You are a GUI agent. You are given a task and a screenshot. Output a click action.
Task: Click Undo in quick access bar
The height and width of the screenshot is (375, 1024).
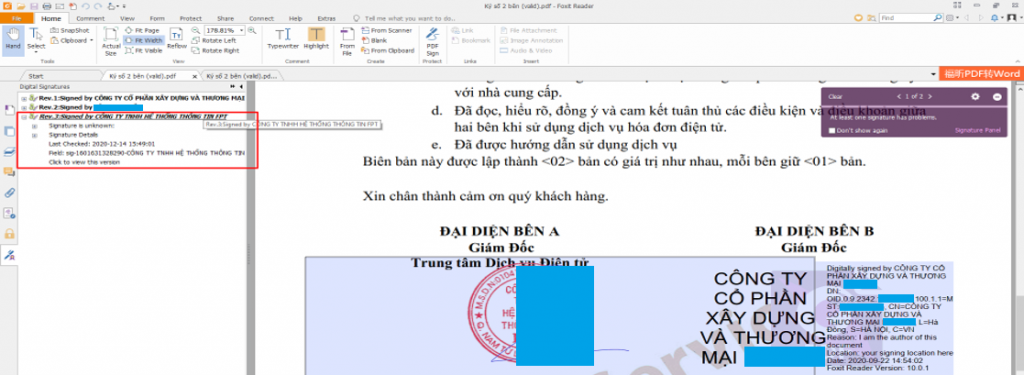pos(85,6)
